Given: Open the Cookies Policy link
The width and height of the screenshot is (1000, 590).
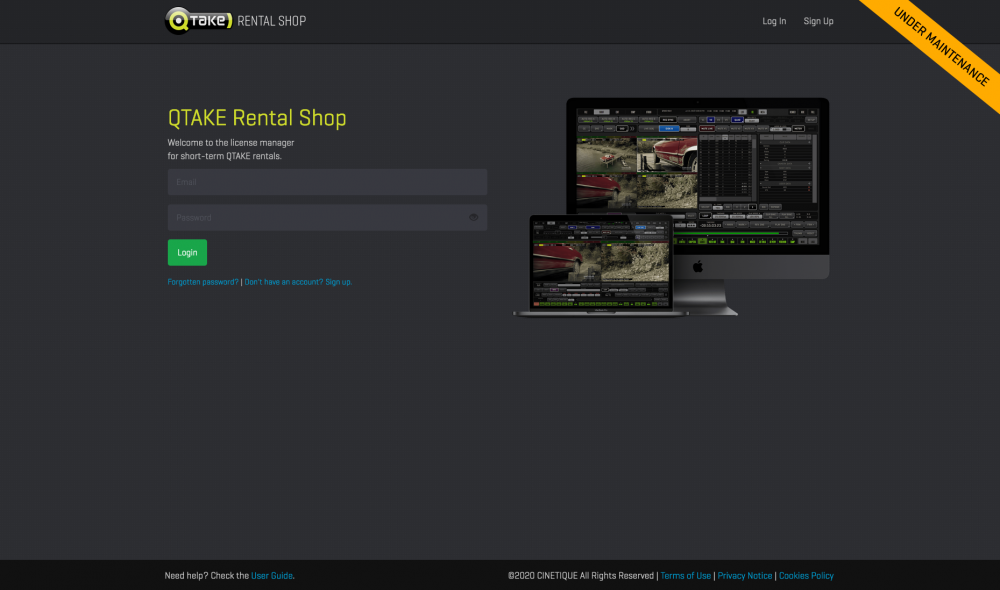Looking at the screenshot, I should 806,576.
